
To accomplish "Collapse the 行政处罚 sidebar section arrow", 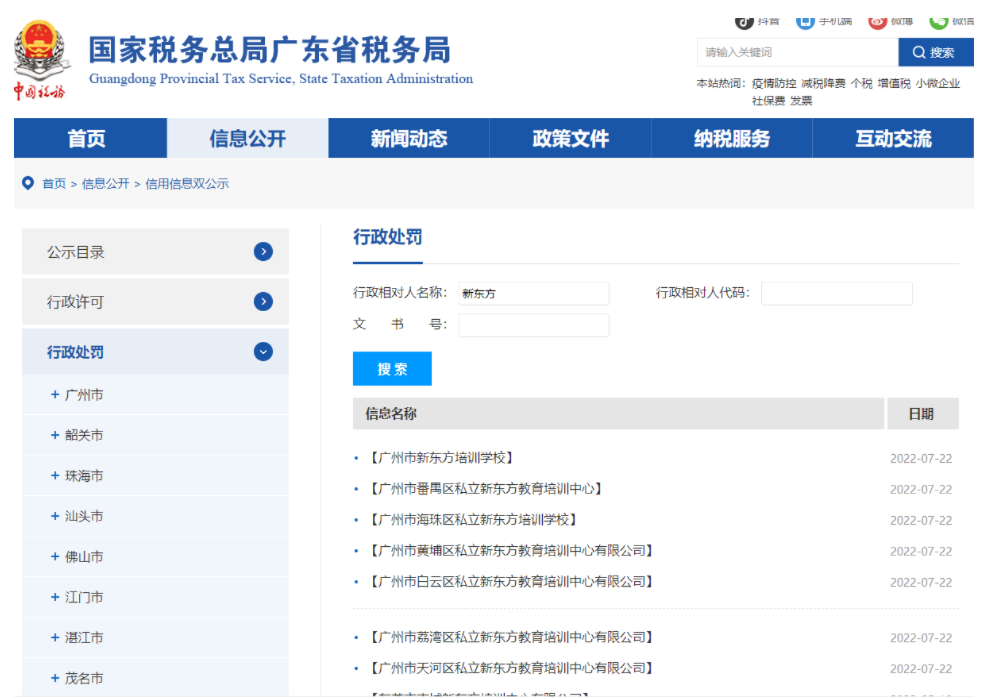I will 263,351.
